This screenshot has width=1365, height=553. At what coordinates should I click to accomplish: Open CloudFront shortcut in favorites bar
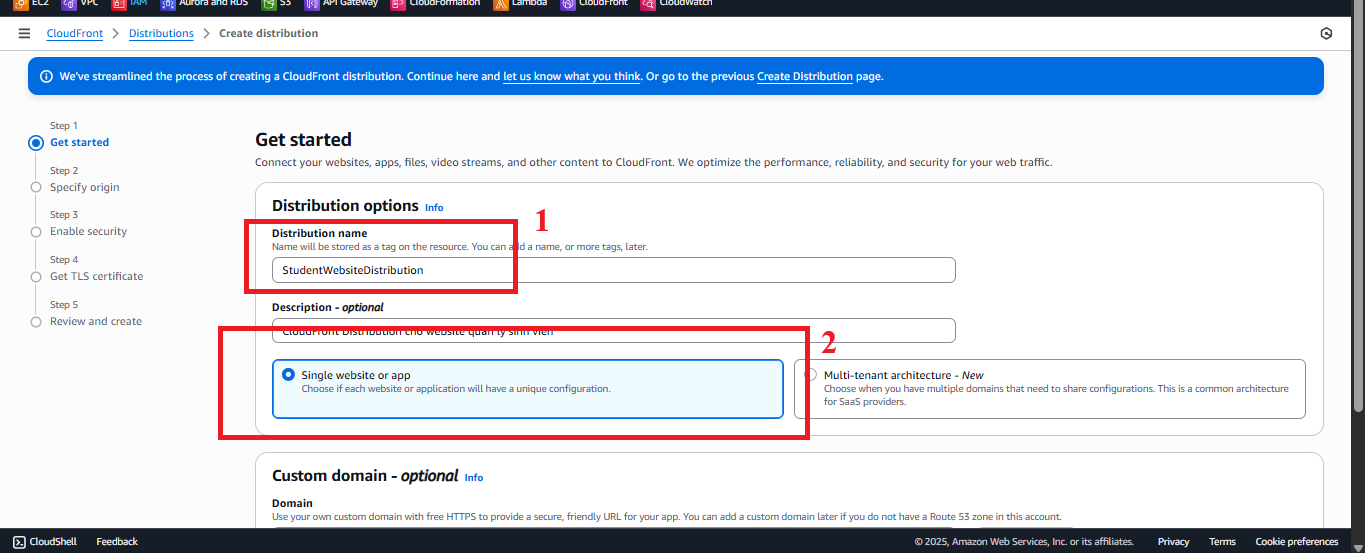594,4
